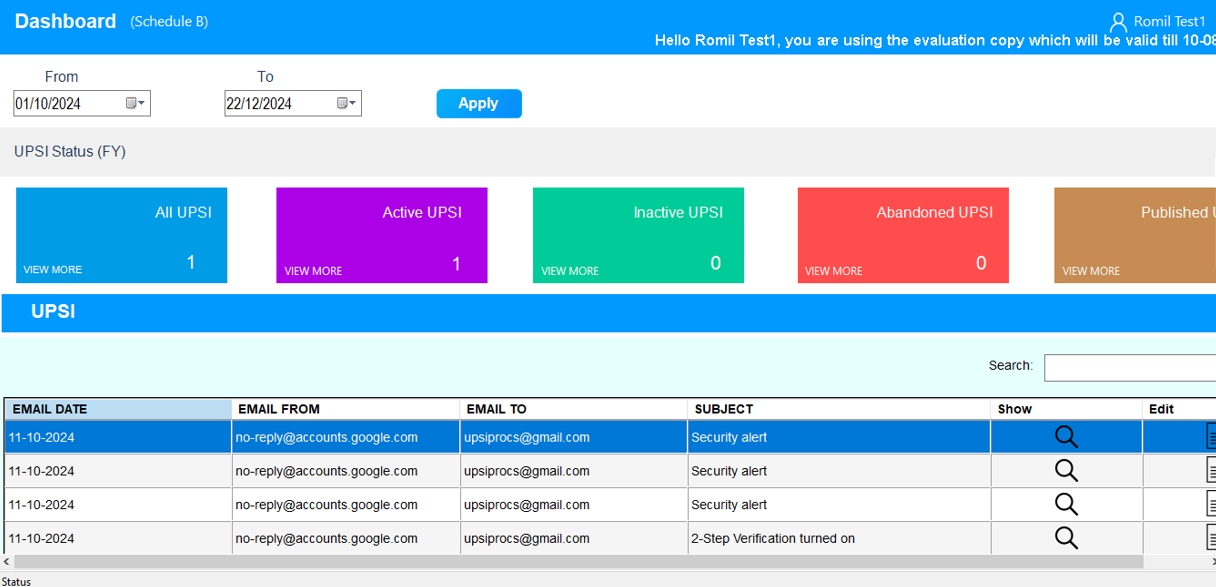Click VIEW MORE on All UPSI card

click(x=53, y=270)
